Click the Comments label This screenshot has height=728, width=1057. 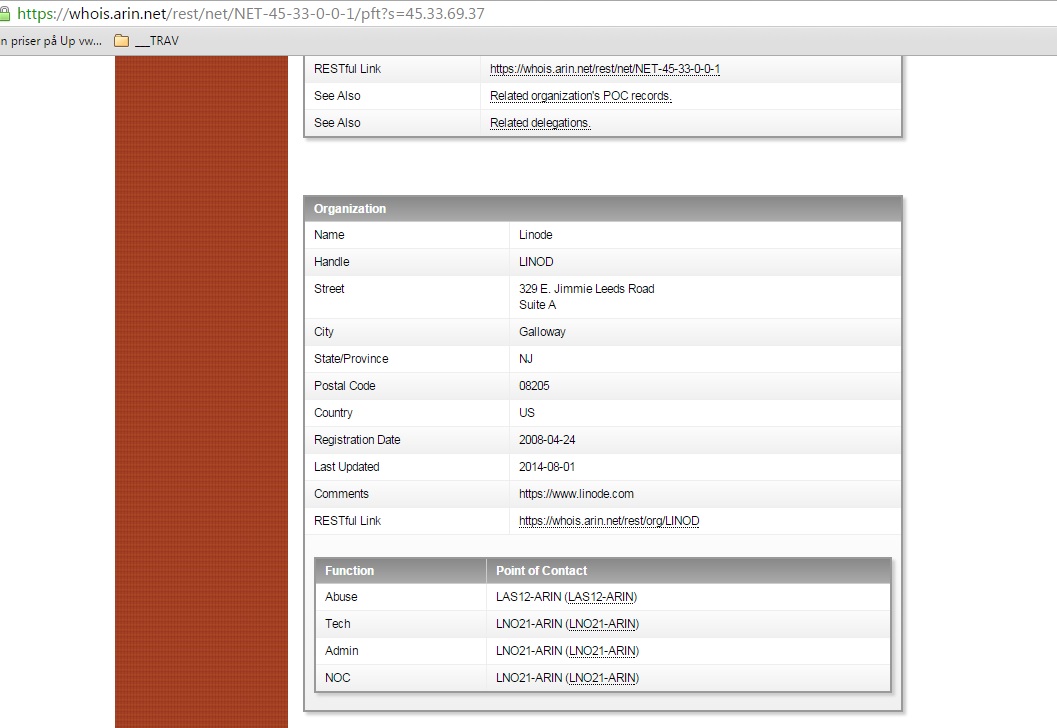(x=341, y=493)
